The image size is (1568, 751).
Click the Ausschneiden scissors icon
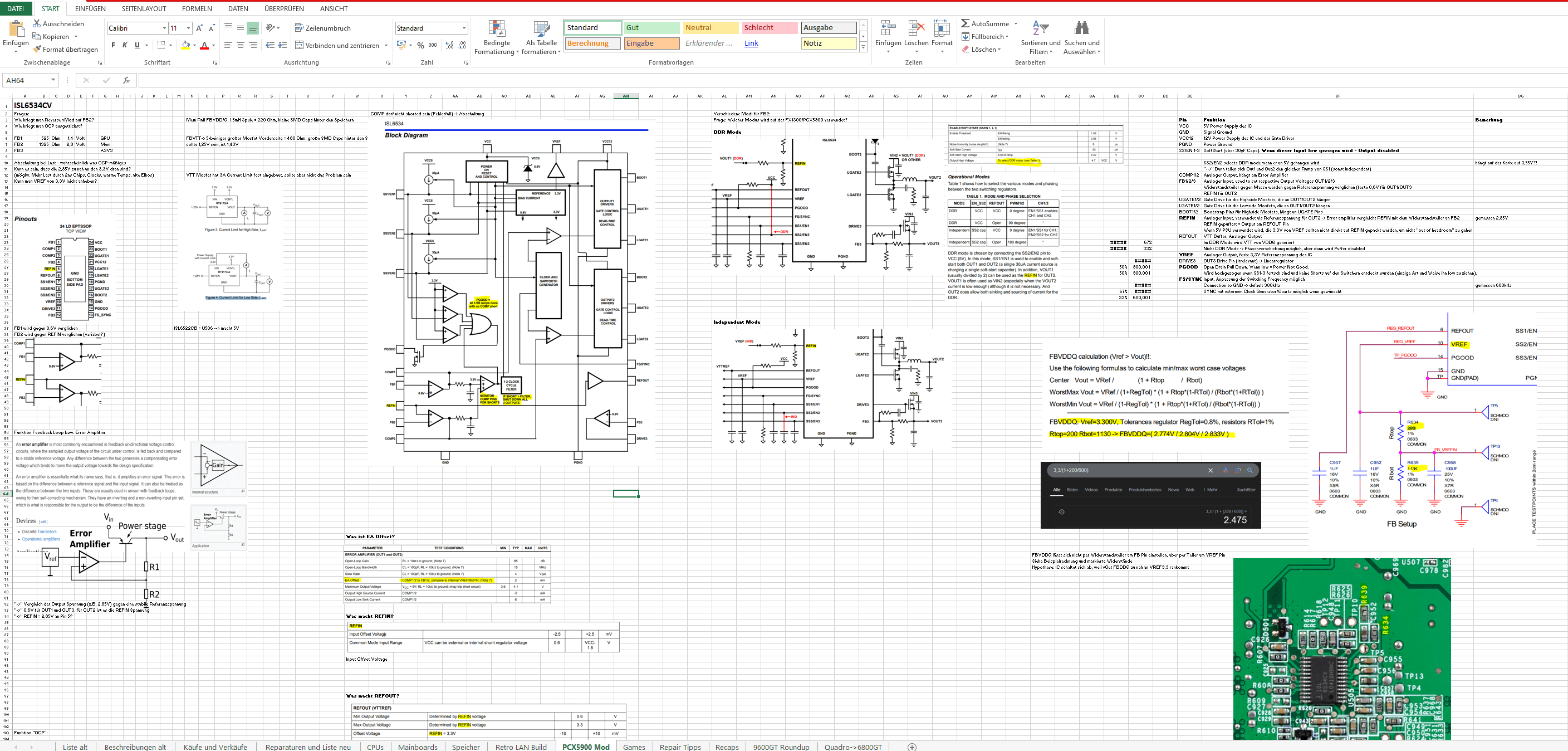(37, 24)
